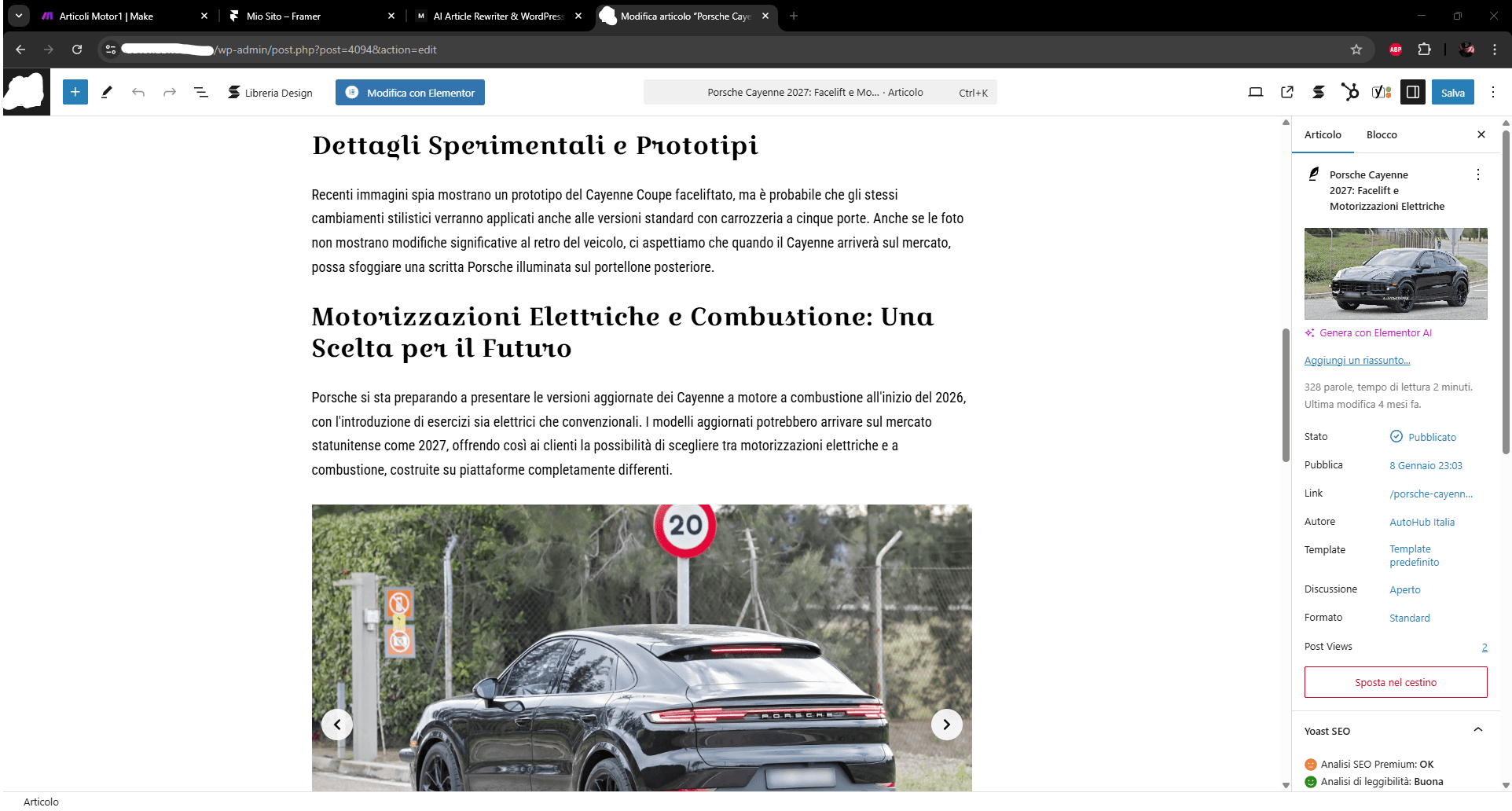The width and height of the screenshot is (1512, 811).
Task: Redo the last change
Action: (170, 92)
